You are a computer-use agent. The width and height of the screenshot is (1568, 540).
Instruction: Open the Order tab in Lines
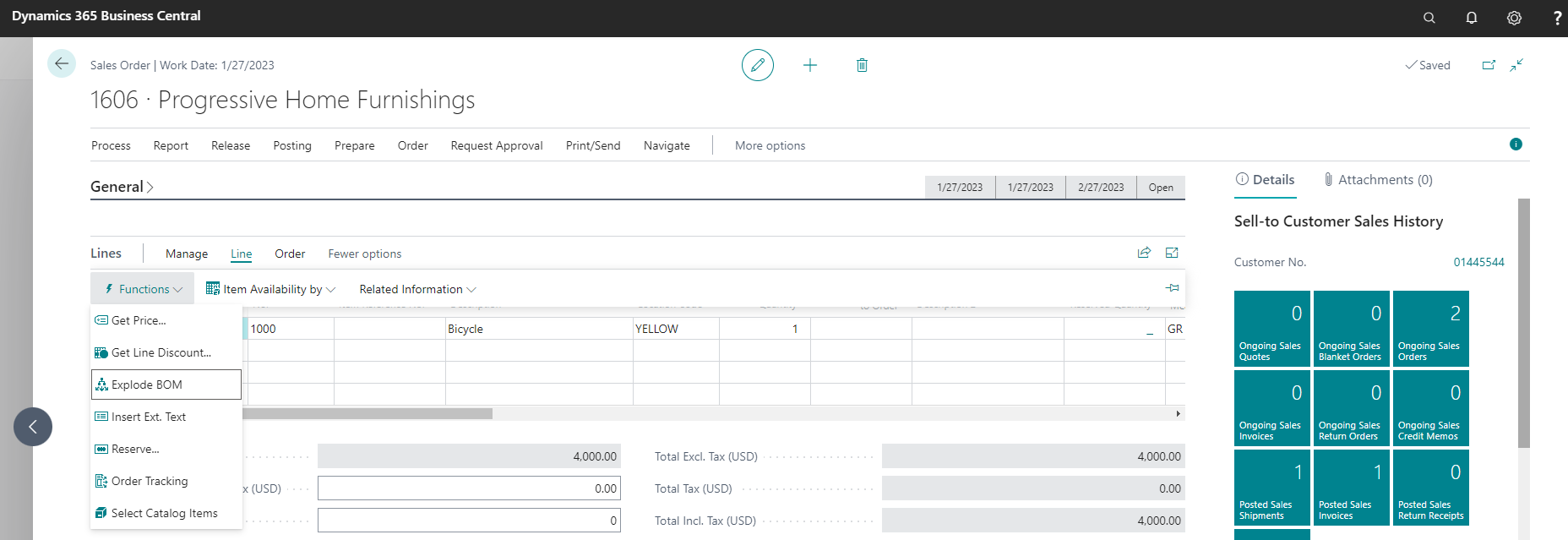(290, 254)
